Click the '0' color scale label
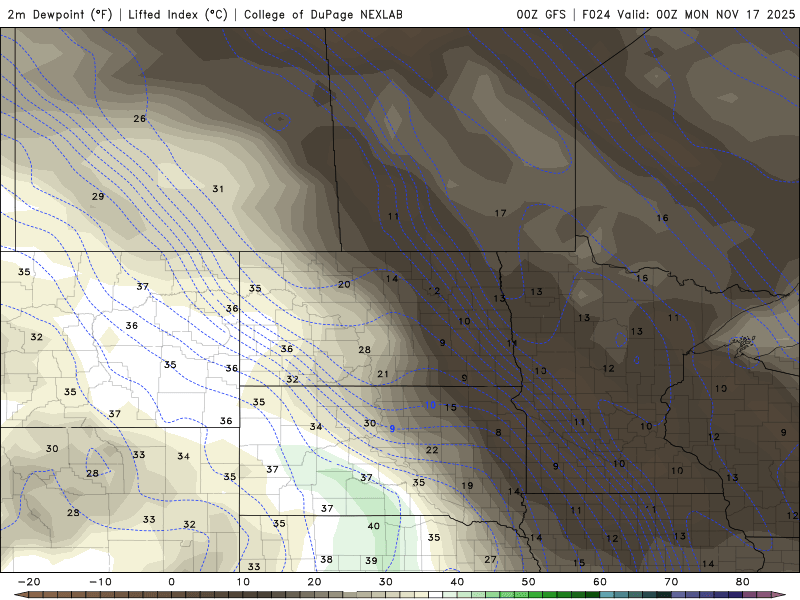Viewport: 800px width, 600px height. tap(171, 582)
